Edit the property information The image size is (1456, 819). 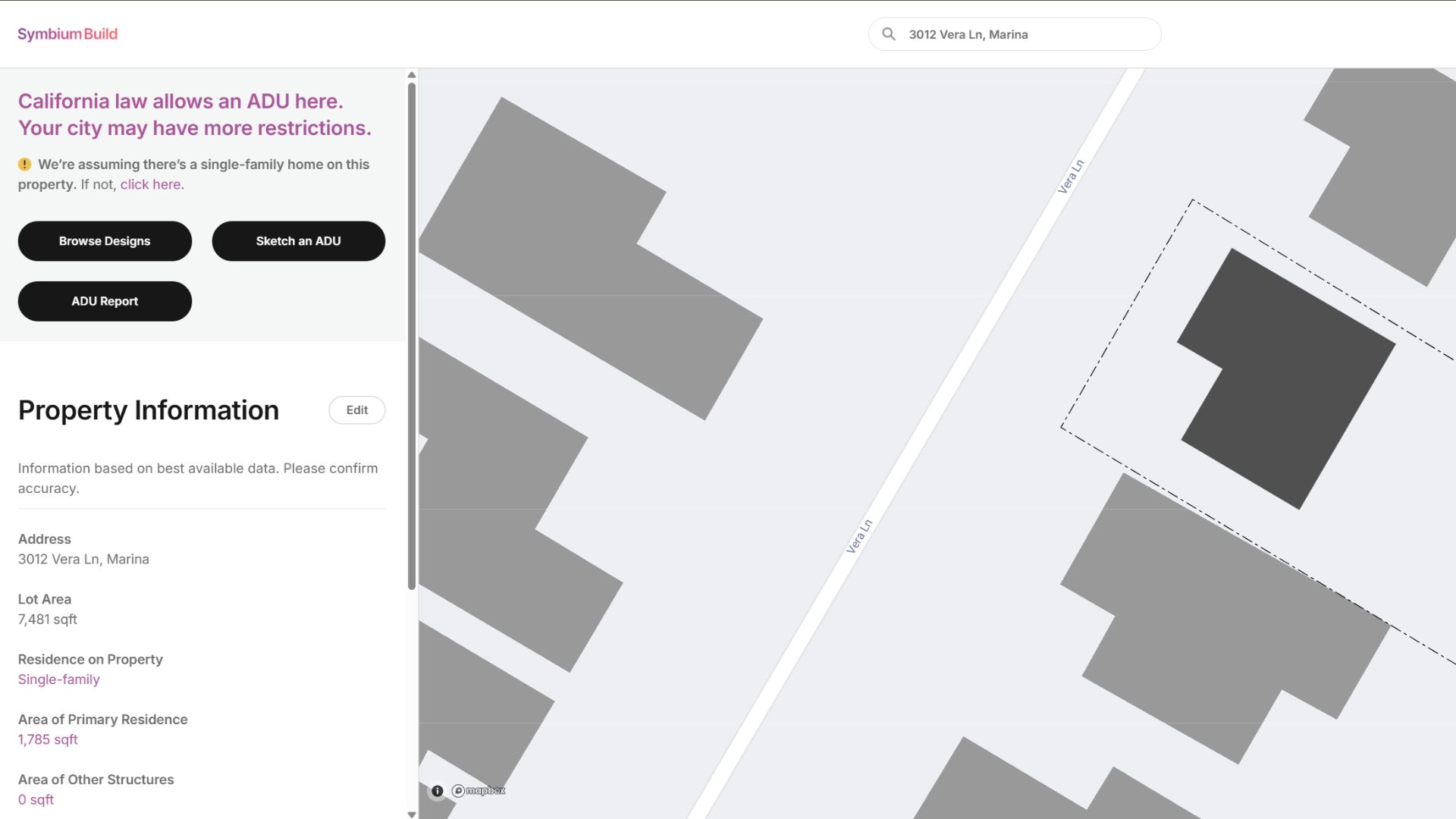click(356, 410)
